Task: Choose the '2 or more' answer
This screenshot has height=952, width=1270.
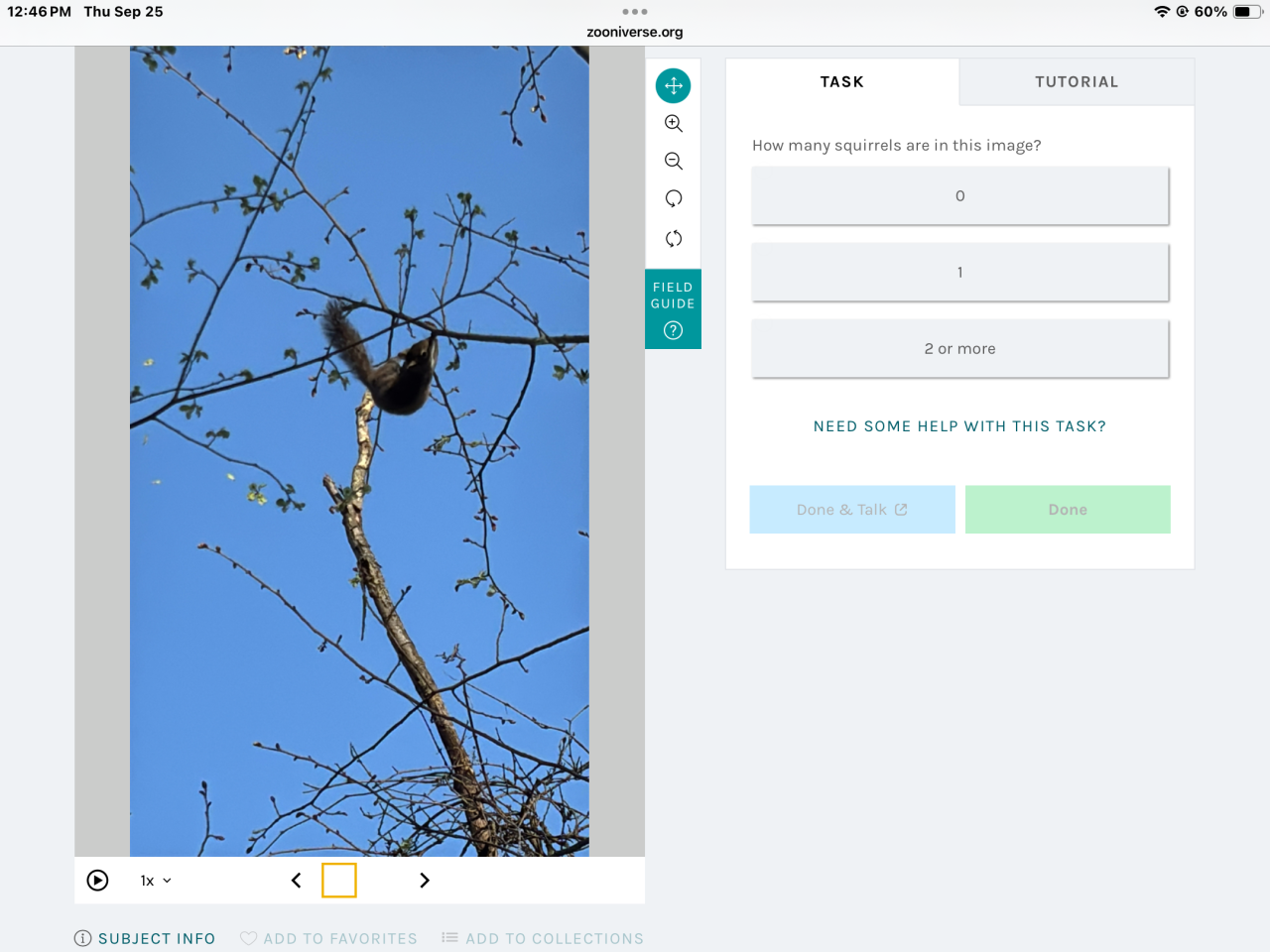Action: [959, 348]
